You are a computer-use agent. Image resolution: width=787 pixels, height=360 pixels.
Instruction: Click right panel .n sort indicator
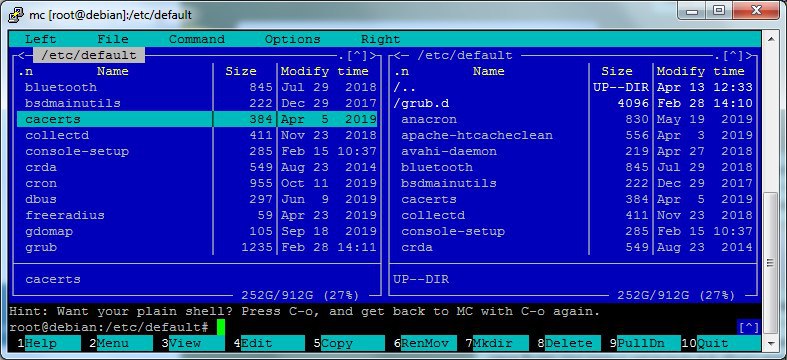pyautogui.click(x=401, y=71)
